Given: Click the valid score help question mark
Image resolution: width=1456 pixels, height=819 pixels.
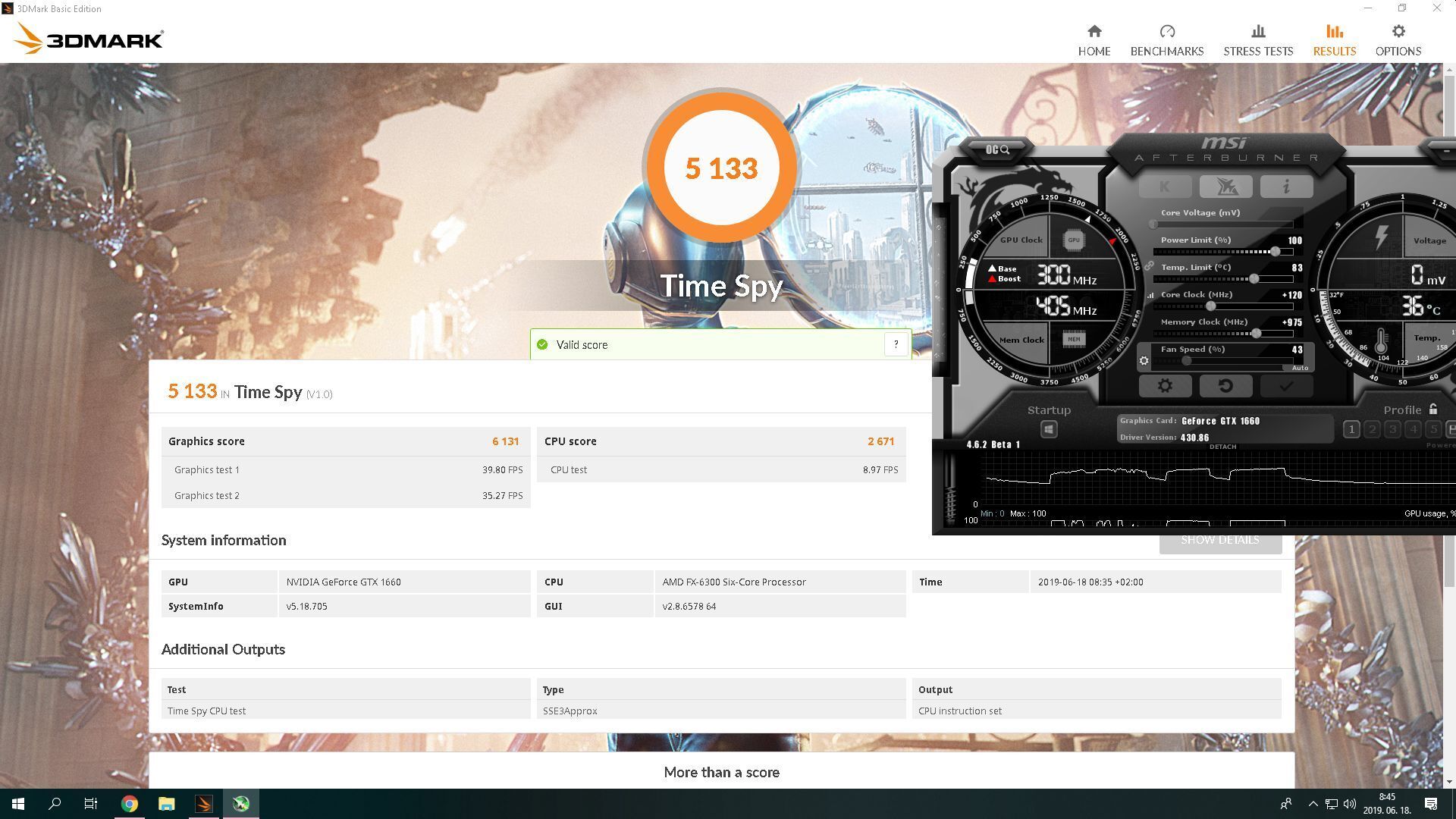Looking at the screenshot, I should click(x=896, y=344).
